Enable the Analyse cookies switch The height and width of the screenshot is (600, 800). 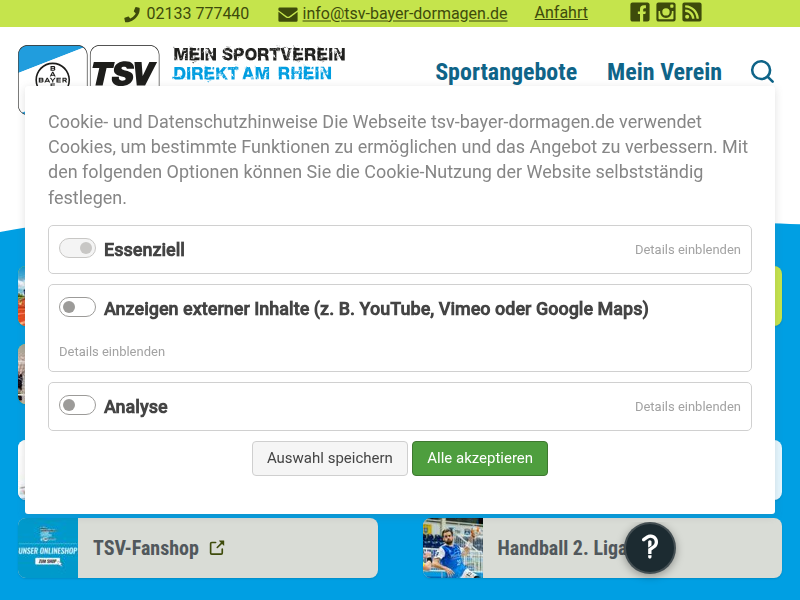pos(77,406)
